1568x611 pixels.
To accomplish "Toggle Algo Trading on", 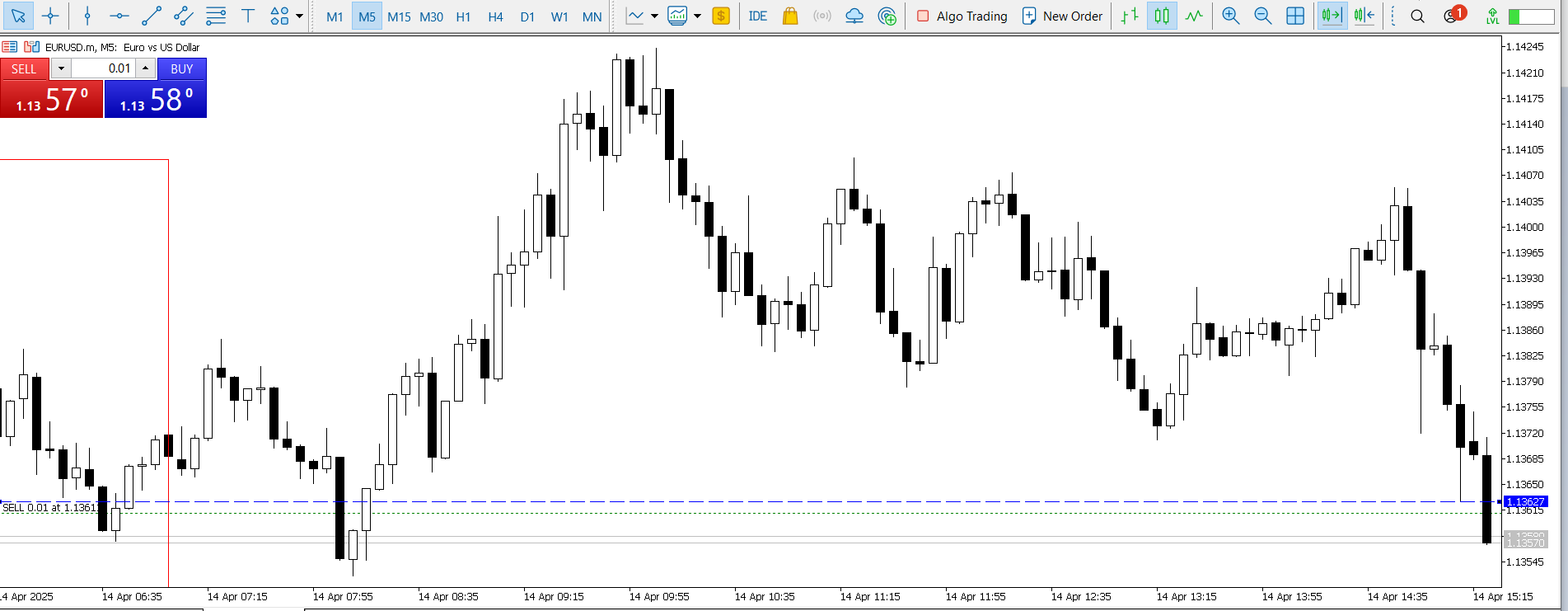I will coord(962,16).
